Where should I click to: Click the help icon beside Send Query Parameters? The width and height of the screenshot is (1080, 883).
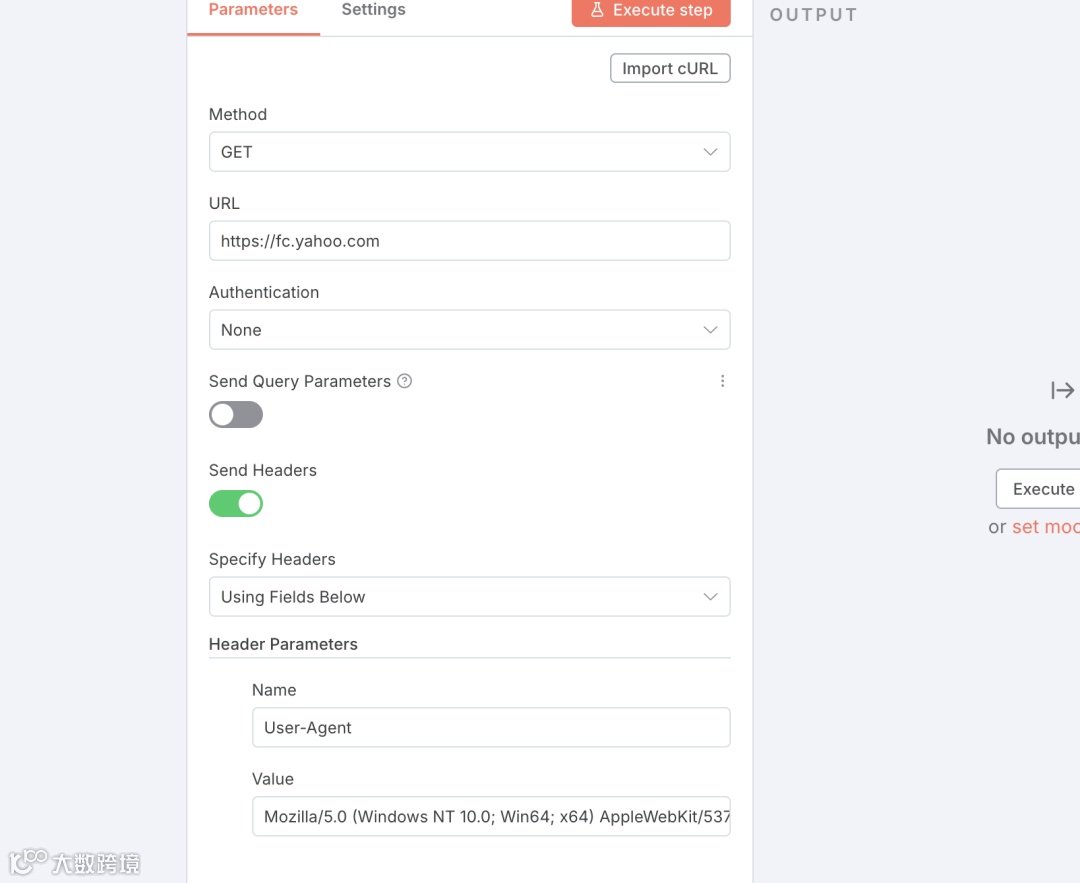point(404,381)
